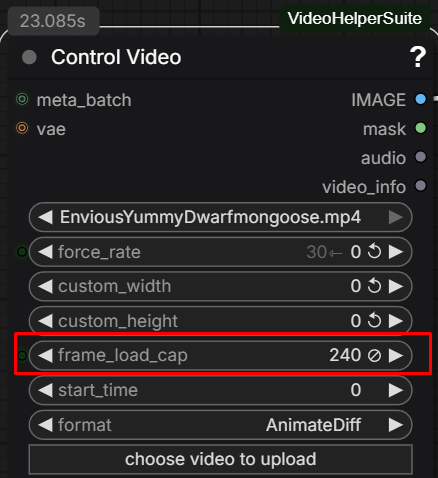Reset custom_width with its reset icon
438x478 pixels.
pos(374,286)
